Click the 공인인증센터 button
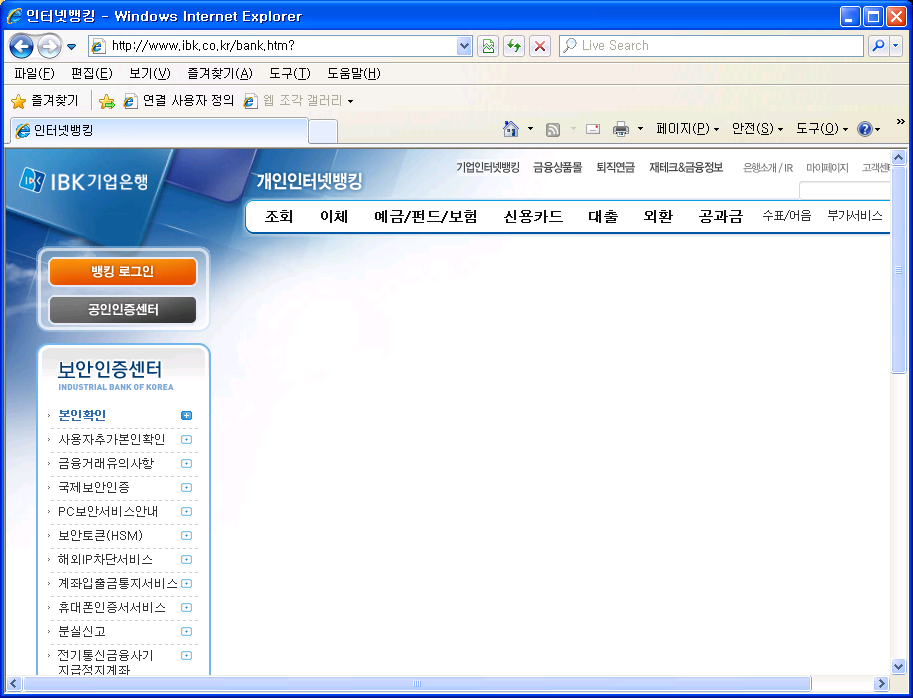This screenshot has width=913, height=698. tap(123, 310)
